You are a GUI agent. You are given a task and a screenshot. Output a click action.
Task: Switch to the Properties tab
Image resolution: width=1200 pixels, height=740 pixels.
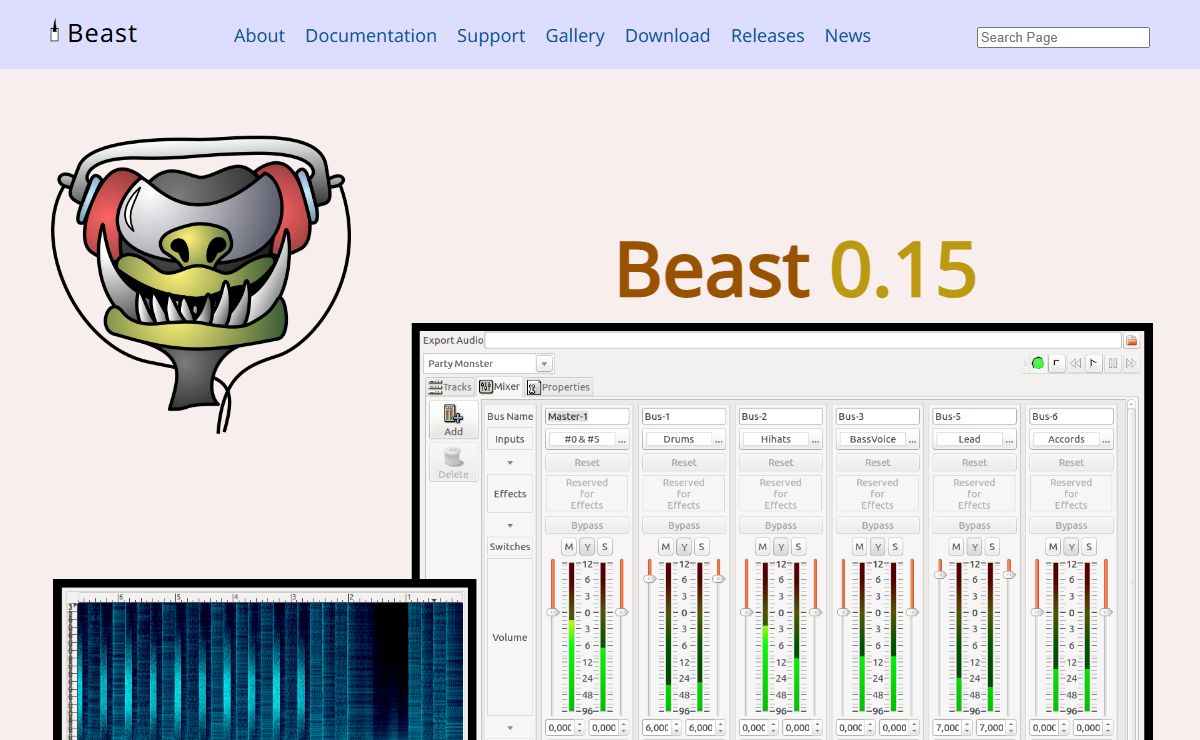click(559, 387)
